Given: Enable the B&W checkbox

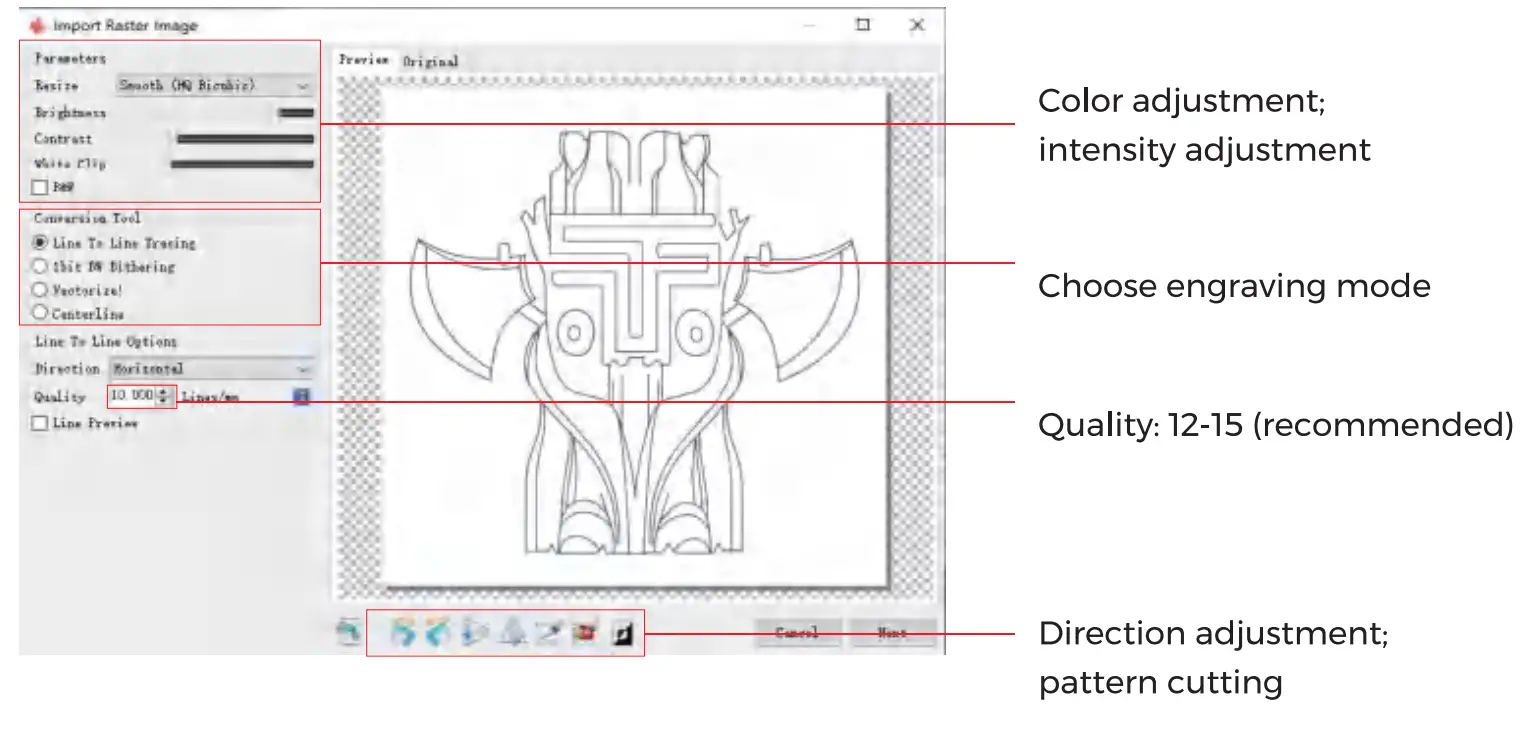Looking at the screenshot, I should [x=40, y=187].
